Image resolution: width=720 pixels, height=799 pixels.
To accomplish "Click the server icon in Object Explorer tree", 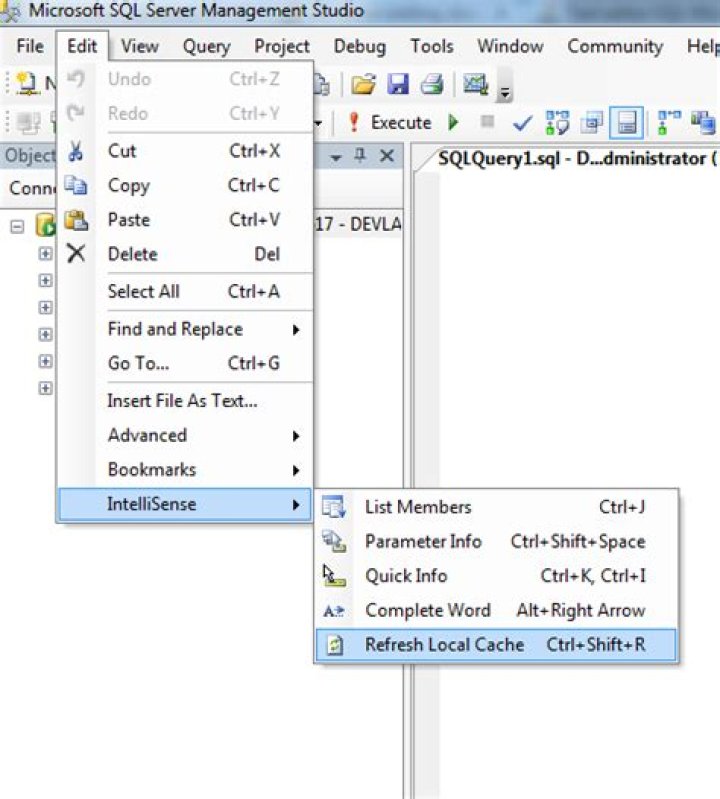I will (x=45, y=225).
